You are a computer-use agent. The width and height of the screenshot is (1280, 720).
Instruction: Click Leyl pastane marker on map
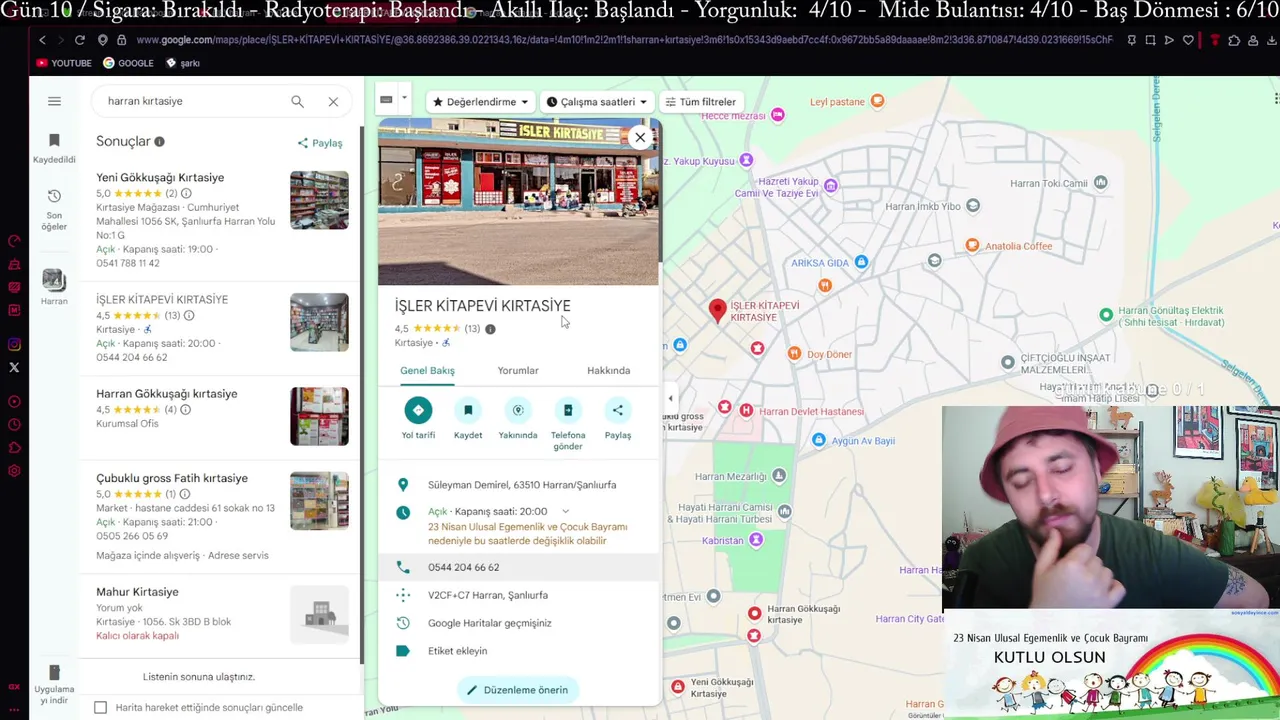(x=877, y=101)
